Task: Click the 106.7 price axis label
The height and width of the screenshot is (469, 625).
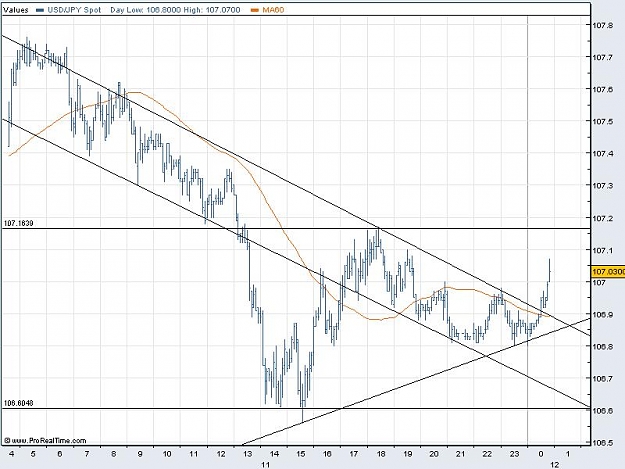Action: coord(602,379)
